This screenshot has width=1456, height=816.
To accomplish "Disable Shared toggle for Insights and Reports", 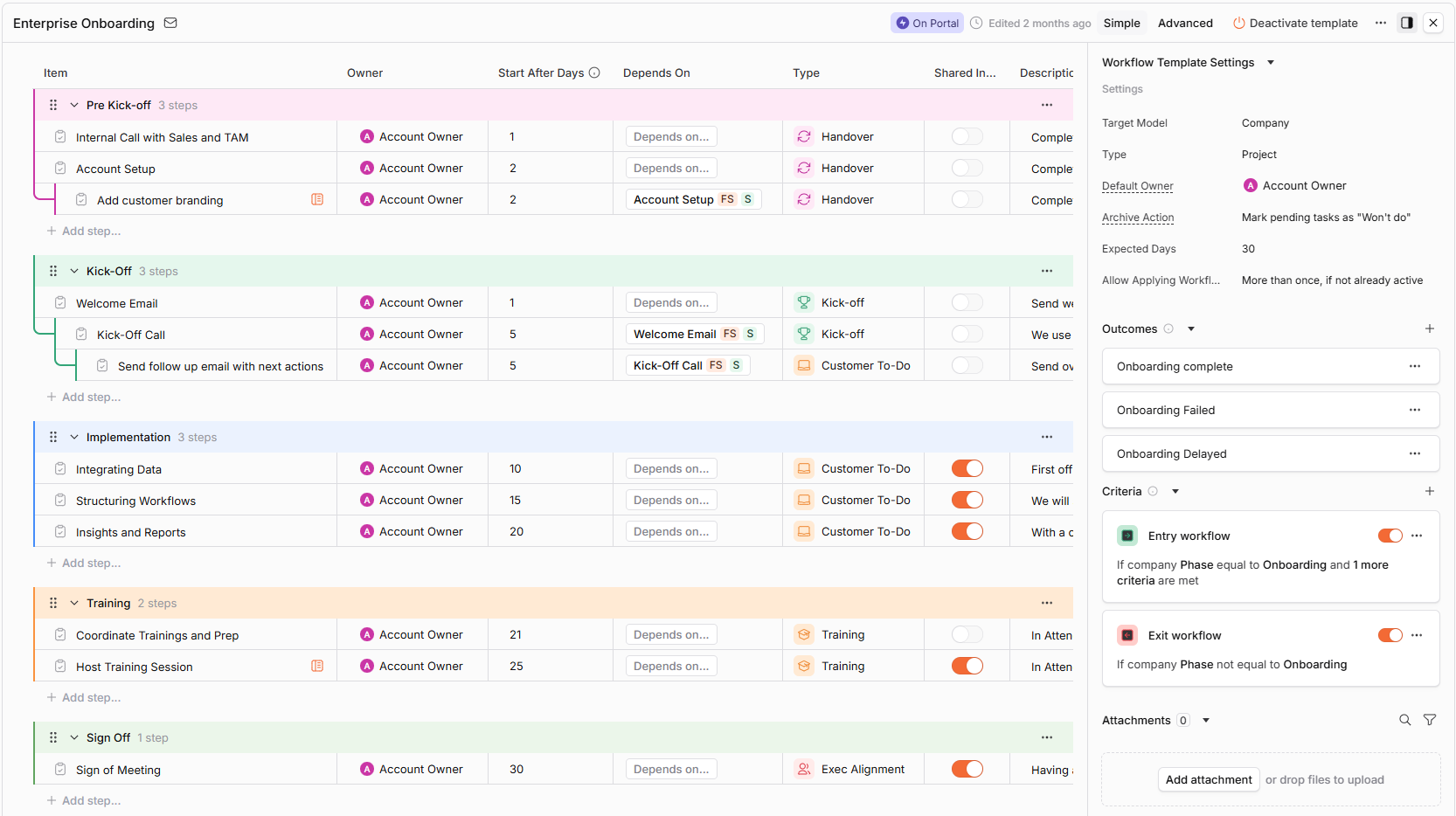I will coord(967,531).
